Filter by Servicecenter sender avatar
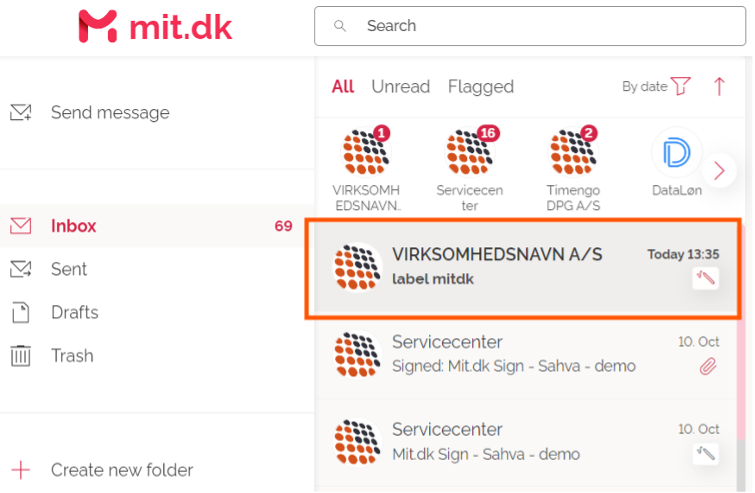Screen dimensions: 755x493 (x=470, y=155)
